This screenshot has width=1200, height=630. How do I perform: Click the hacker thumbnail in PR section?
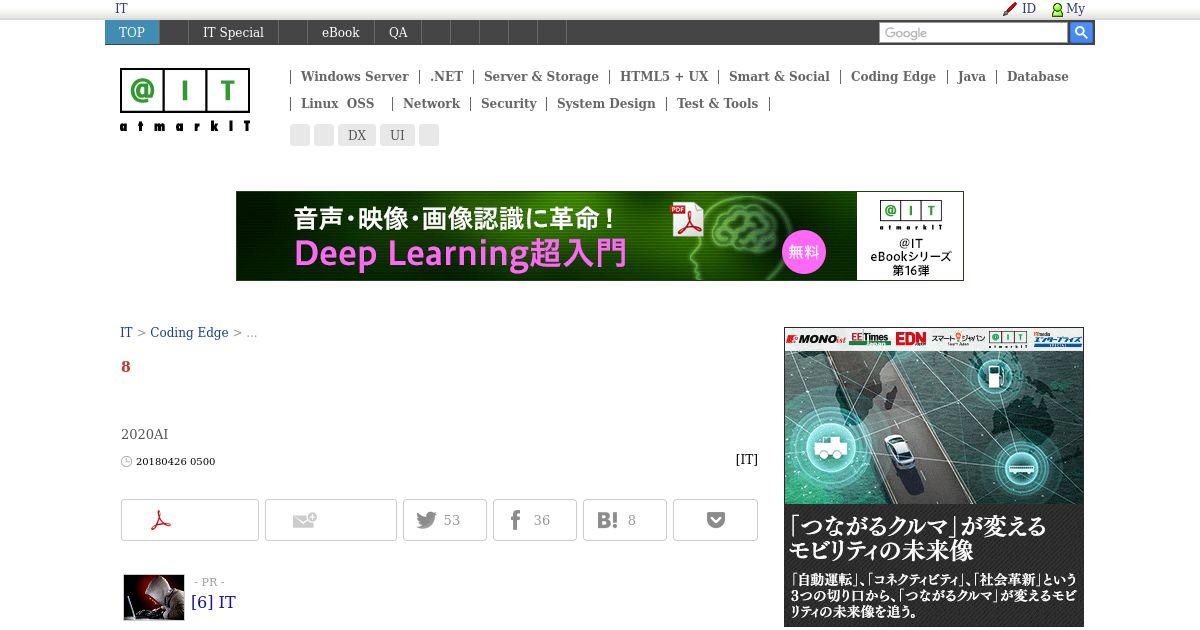tap(154, 597)
